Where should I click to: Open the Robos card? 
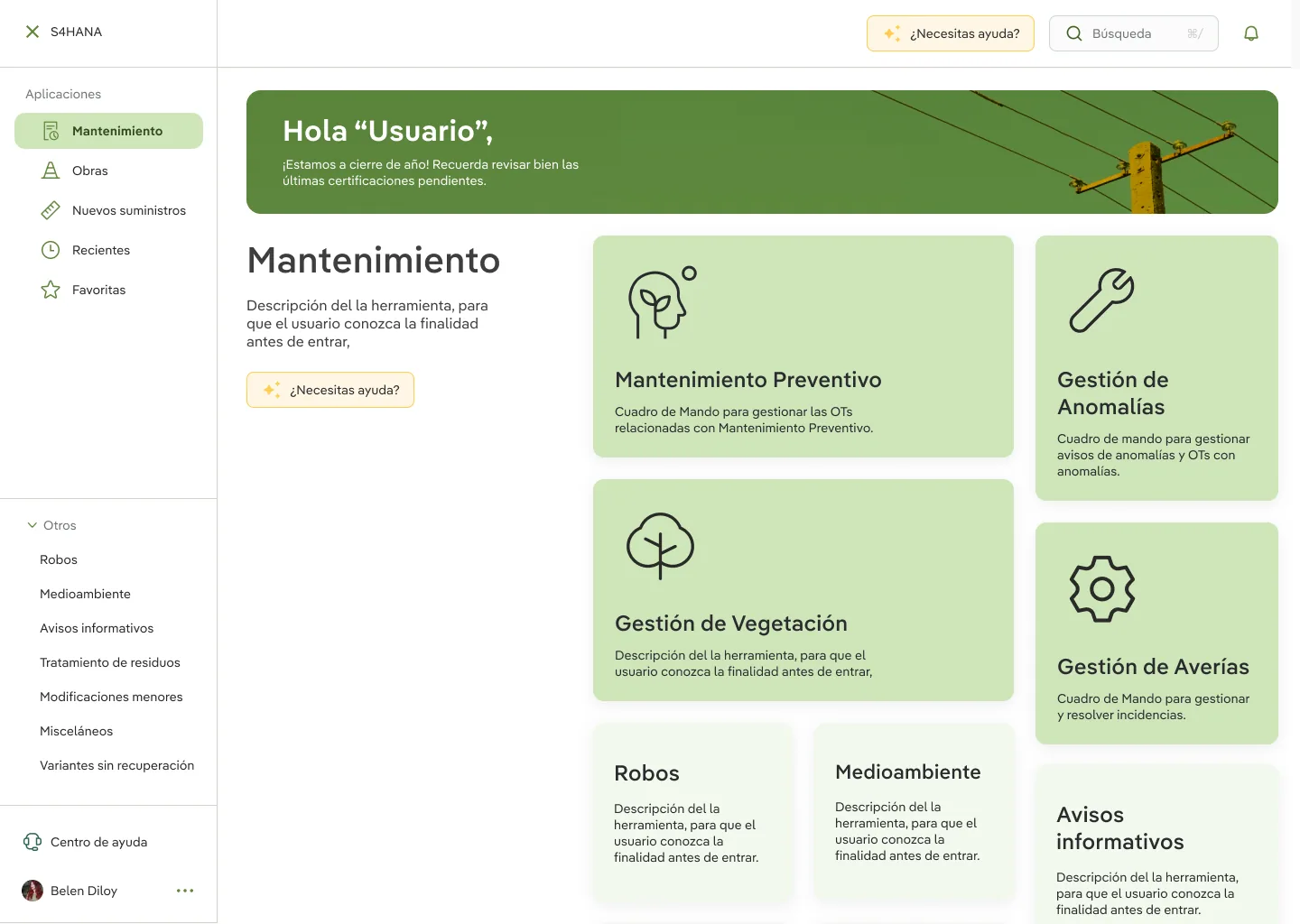click(693, 813)
